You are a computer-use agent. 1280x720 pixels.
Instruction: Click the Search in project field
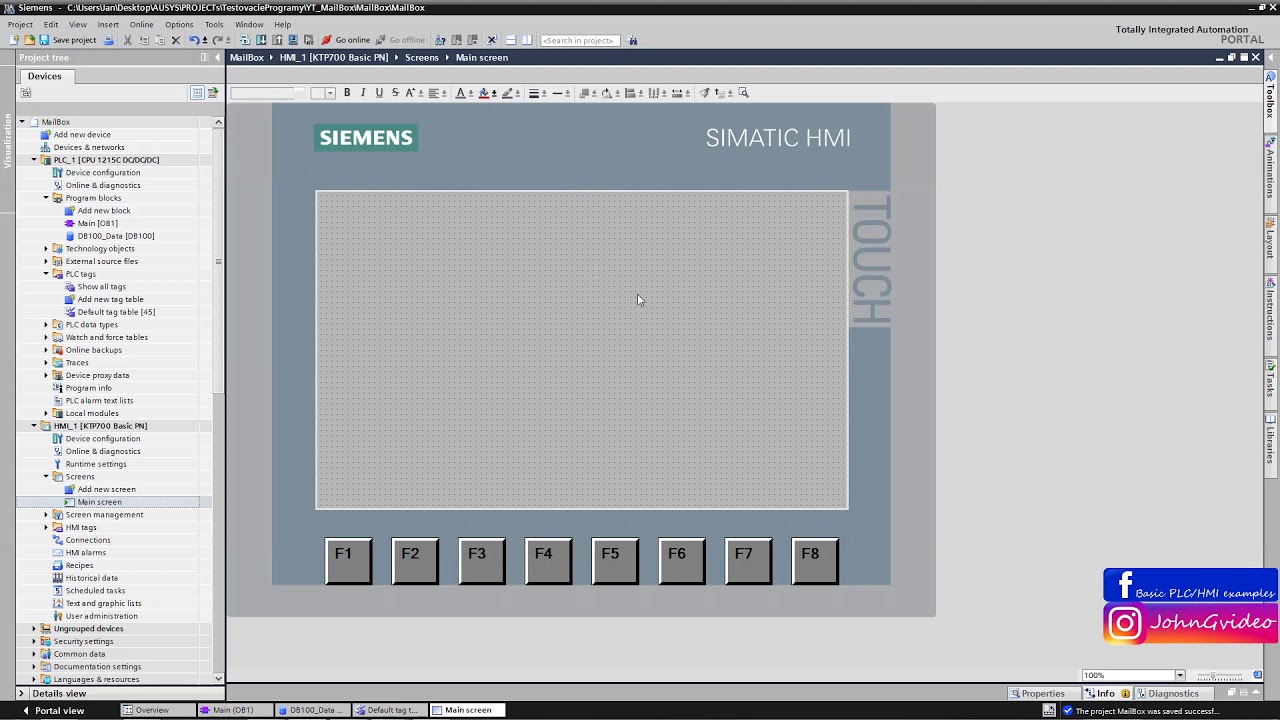[x=579, y=40]
